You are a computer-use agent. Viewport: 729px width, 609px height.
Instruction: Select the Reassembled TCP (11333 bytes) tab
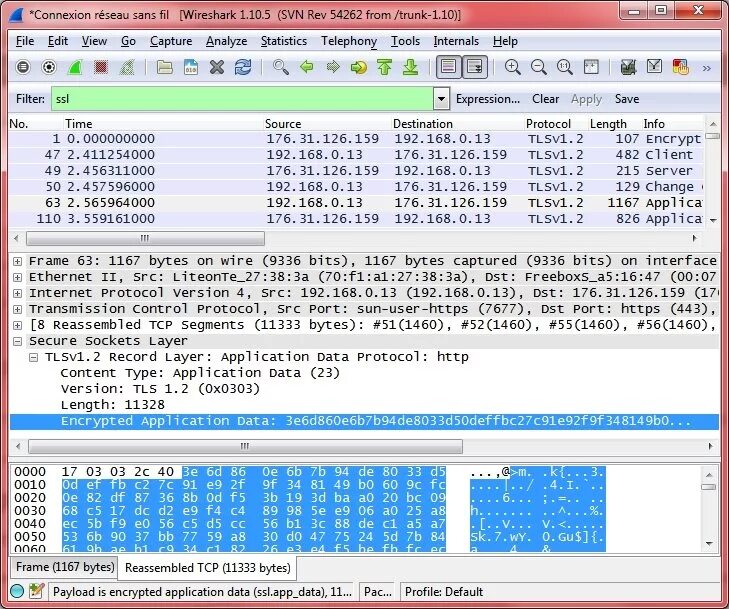click(x=207, y=568)
